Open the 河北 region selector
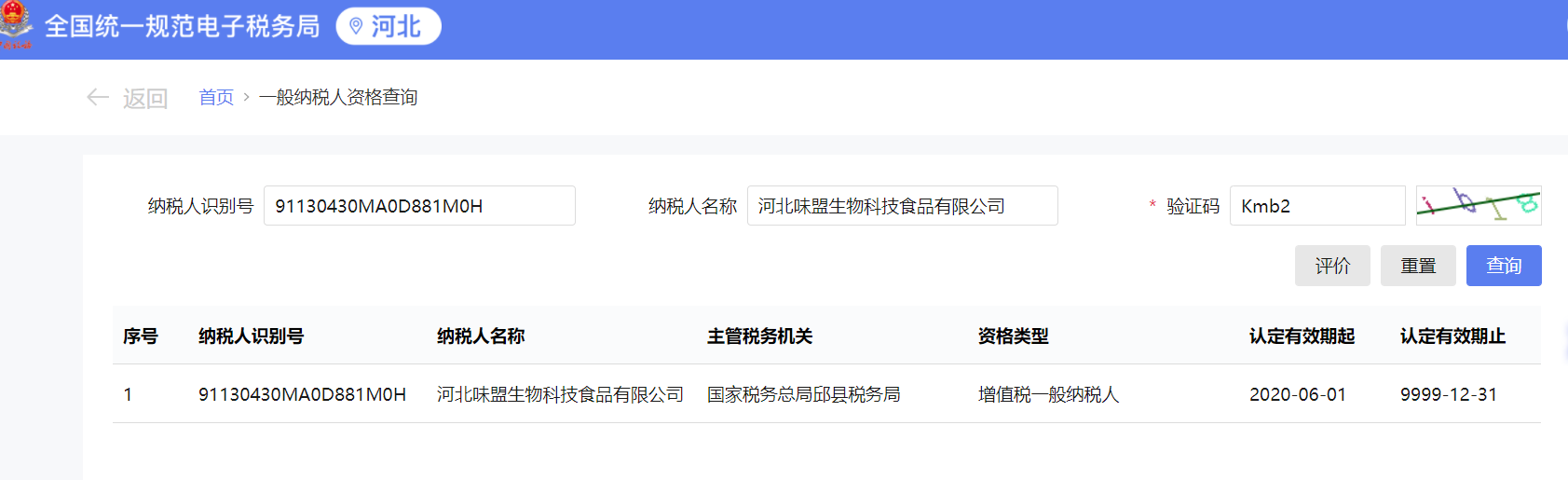 coord(389,26)
